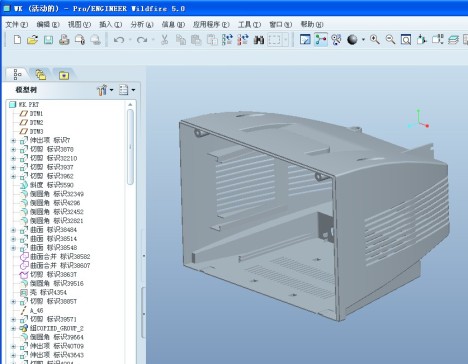Click the shaded sphere appearance icon
Screen dimensions: 468x364
tap(352, 40)
